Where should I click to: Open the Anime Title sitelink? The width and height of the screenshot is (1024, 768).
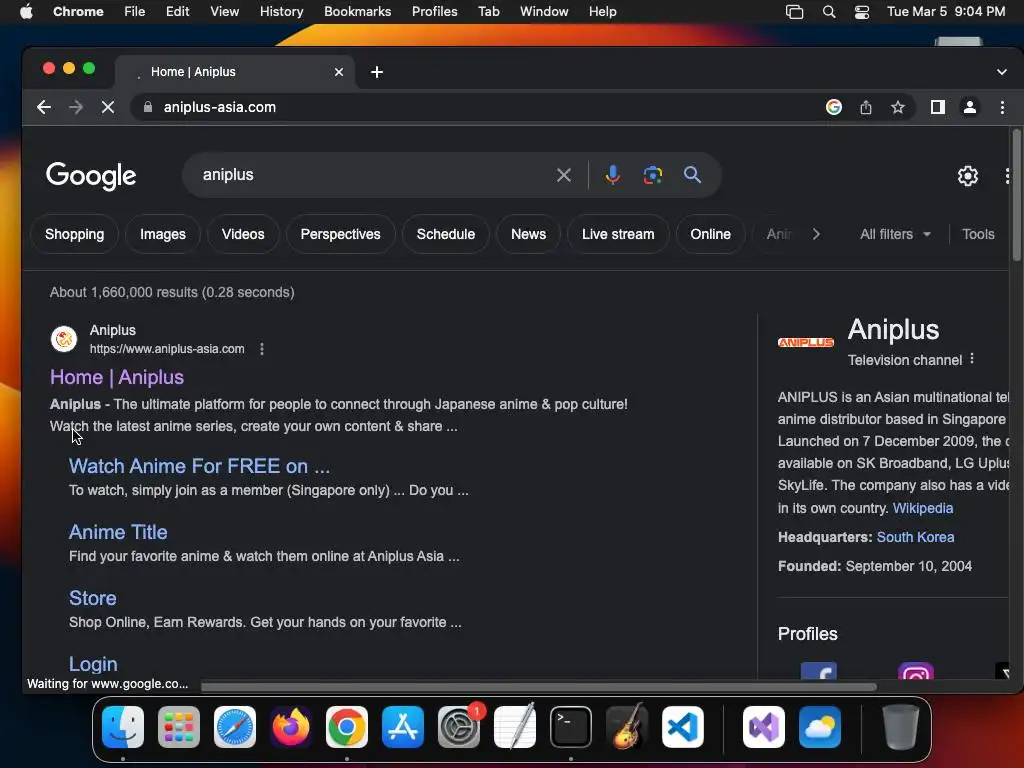[118, 532]
